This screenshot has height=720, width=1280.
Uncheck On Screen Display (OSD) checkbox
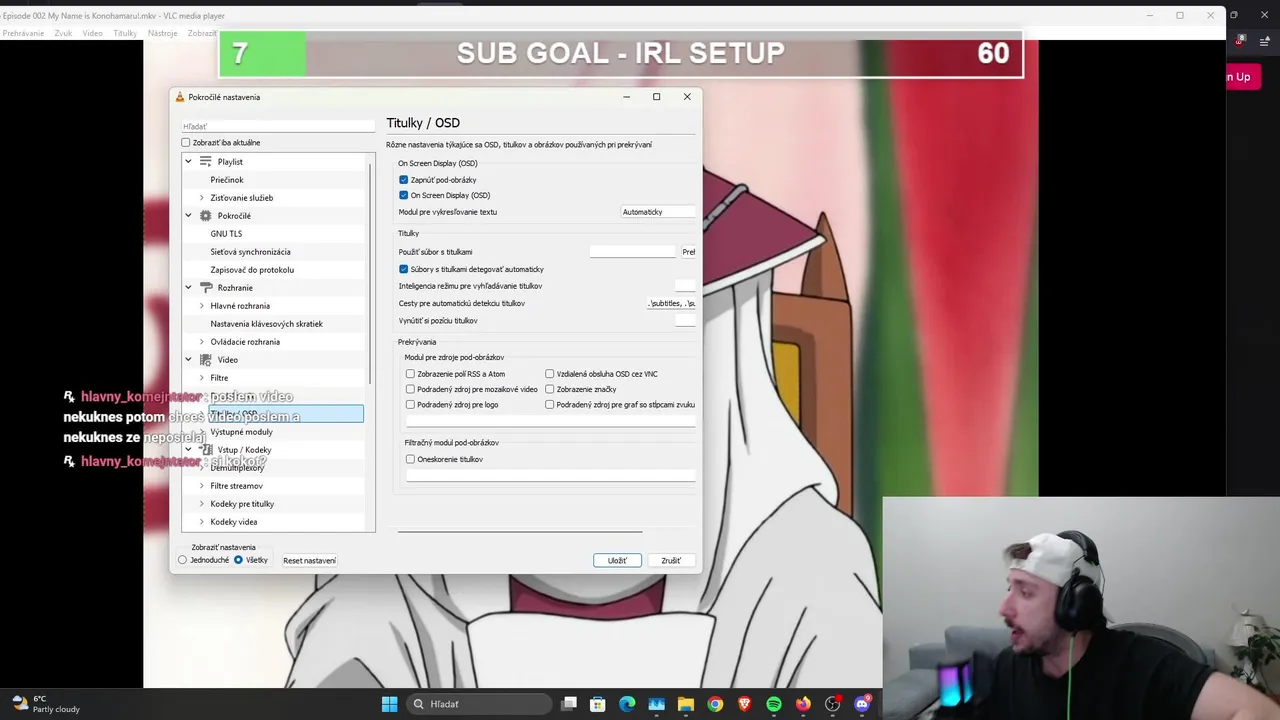point(404,195)
